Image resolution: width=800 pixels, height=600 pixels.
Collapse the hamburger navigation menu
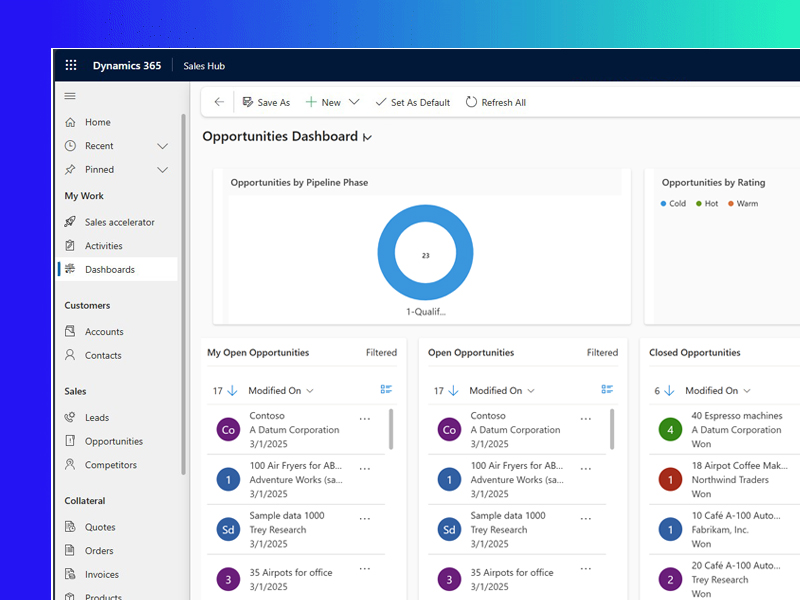70,96
